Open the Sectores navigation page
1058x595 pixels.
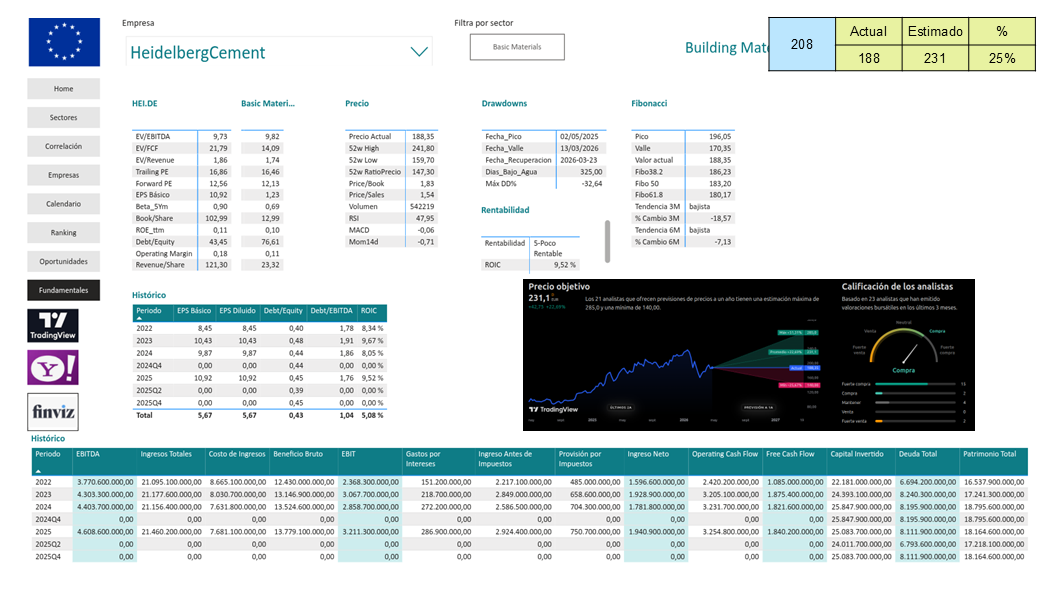point(63,117)
